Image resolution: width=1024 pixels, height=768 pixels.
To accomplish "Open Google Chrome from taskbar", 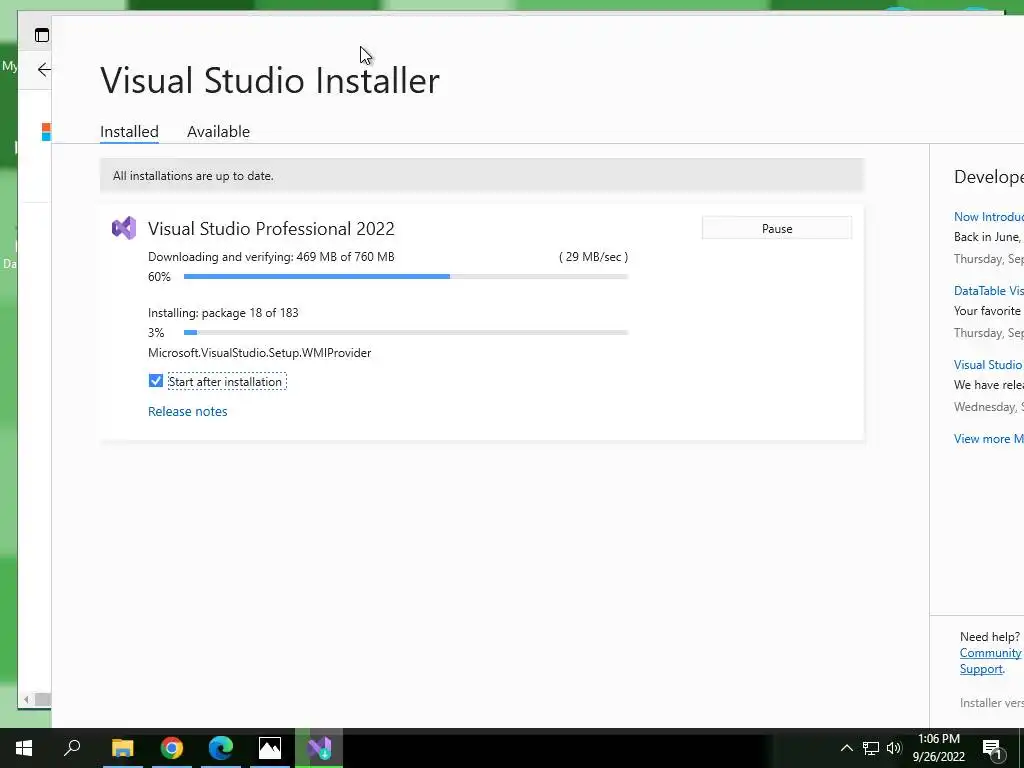I will (x=172, y=748).
